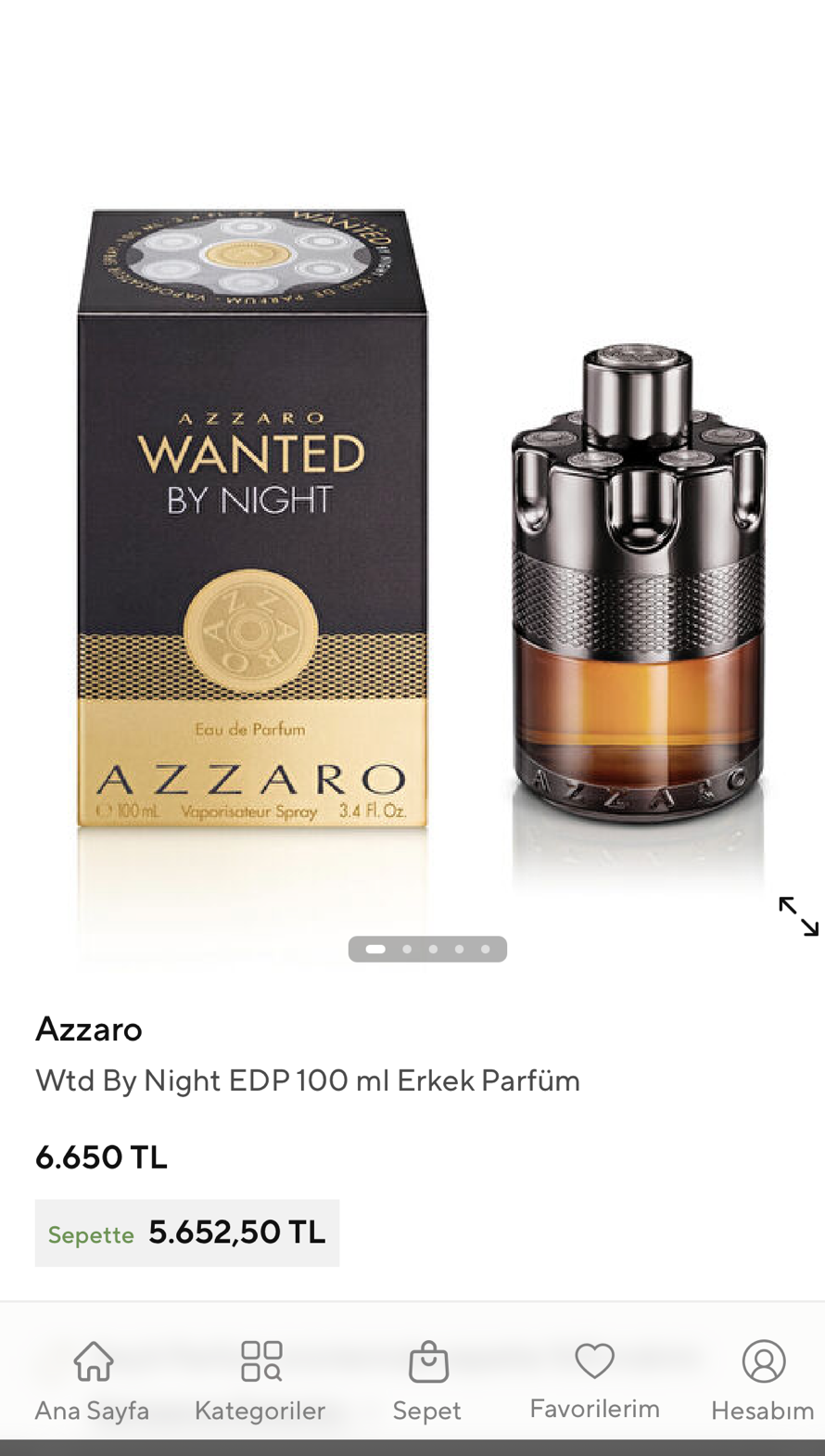Viewport: 825px width, 1456px height.
Task: Switch to the Favorilerim tab label
Action: tap(595, 1409)
